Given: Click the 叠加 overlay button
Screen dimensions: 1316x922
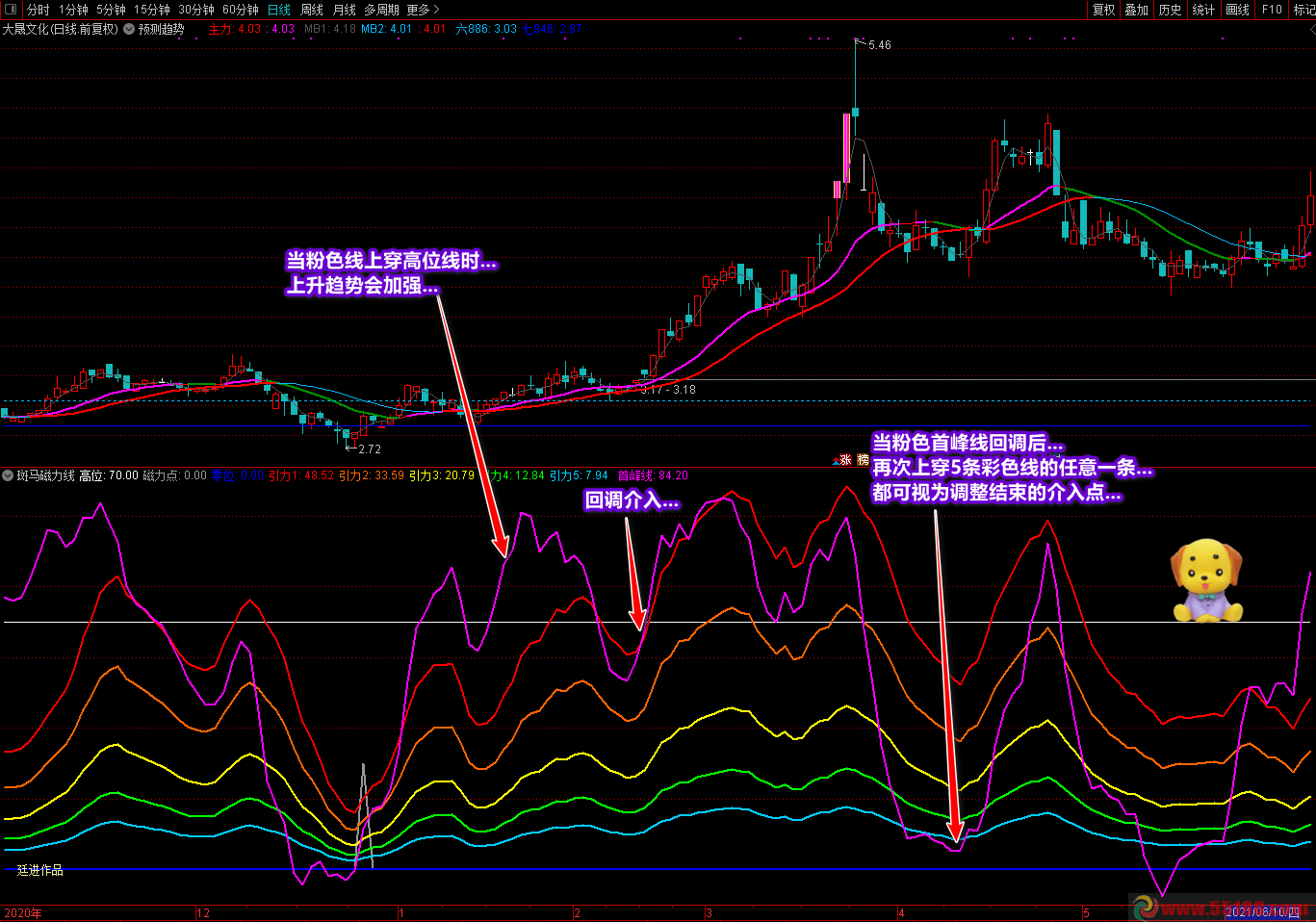Looking at the screenshot, I should [x=1136, y=10].
